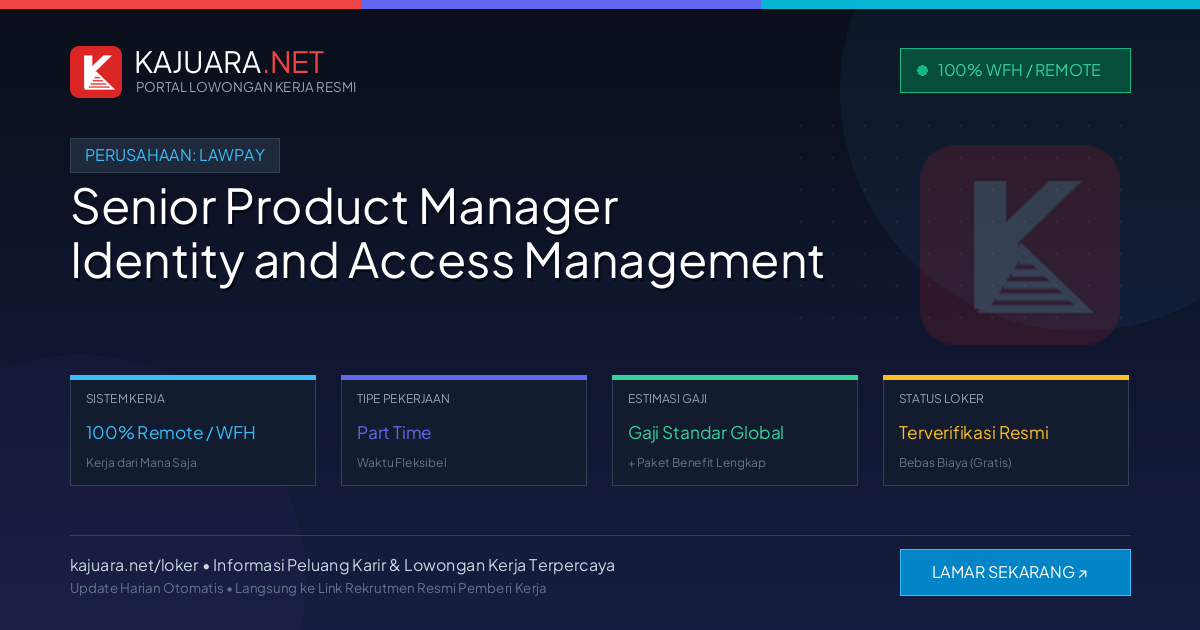Click the + Paket Benefit Lengkap caption

(697, 463)
